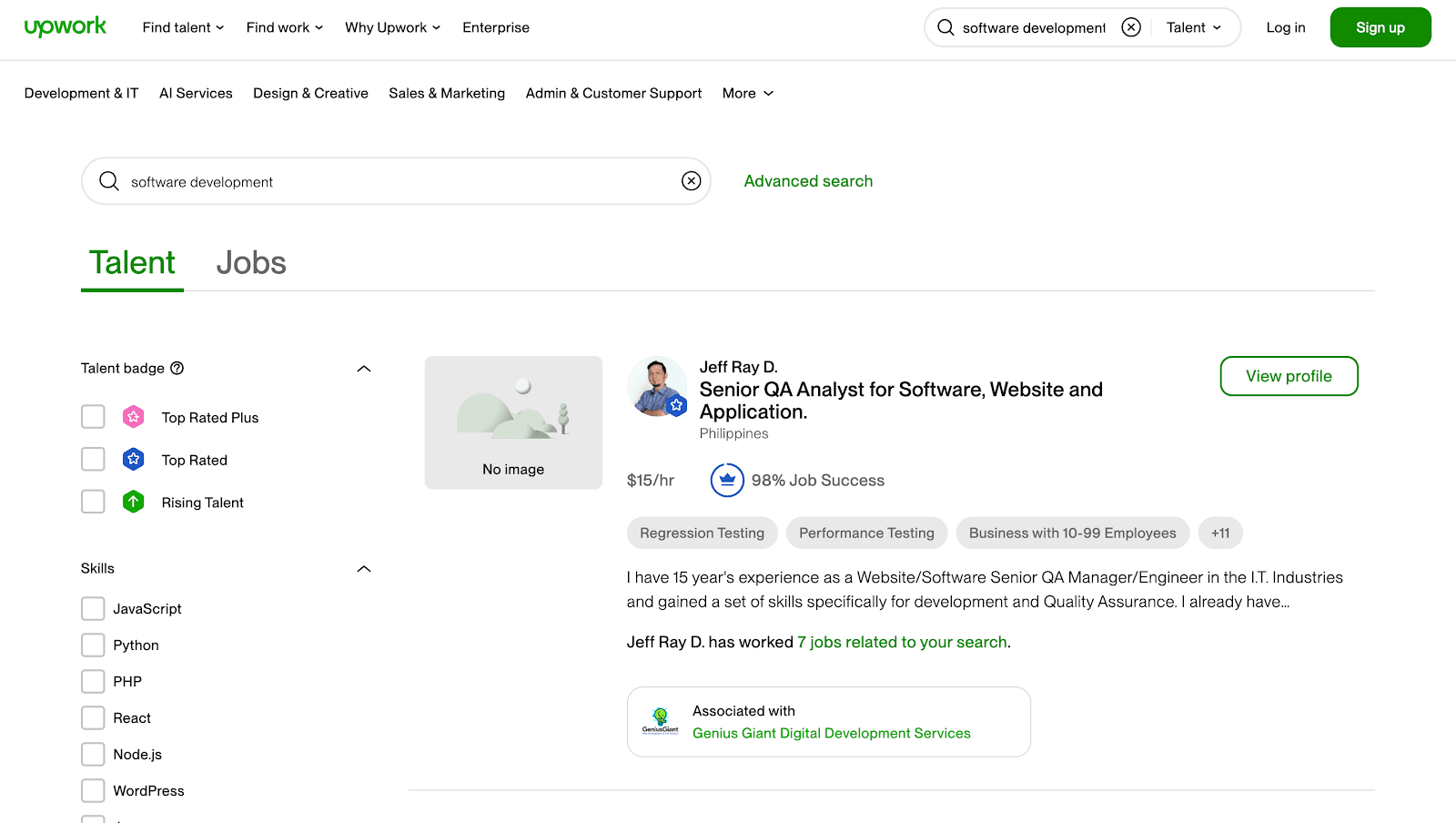Click the Job Success badge icon next to 98%
The width and height of the screenshot is (1456, 823).
coord(726,480)
